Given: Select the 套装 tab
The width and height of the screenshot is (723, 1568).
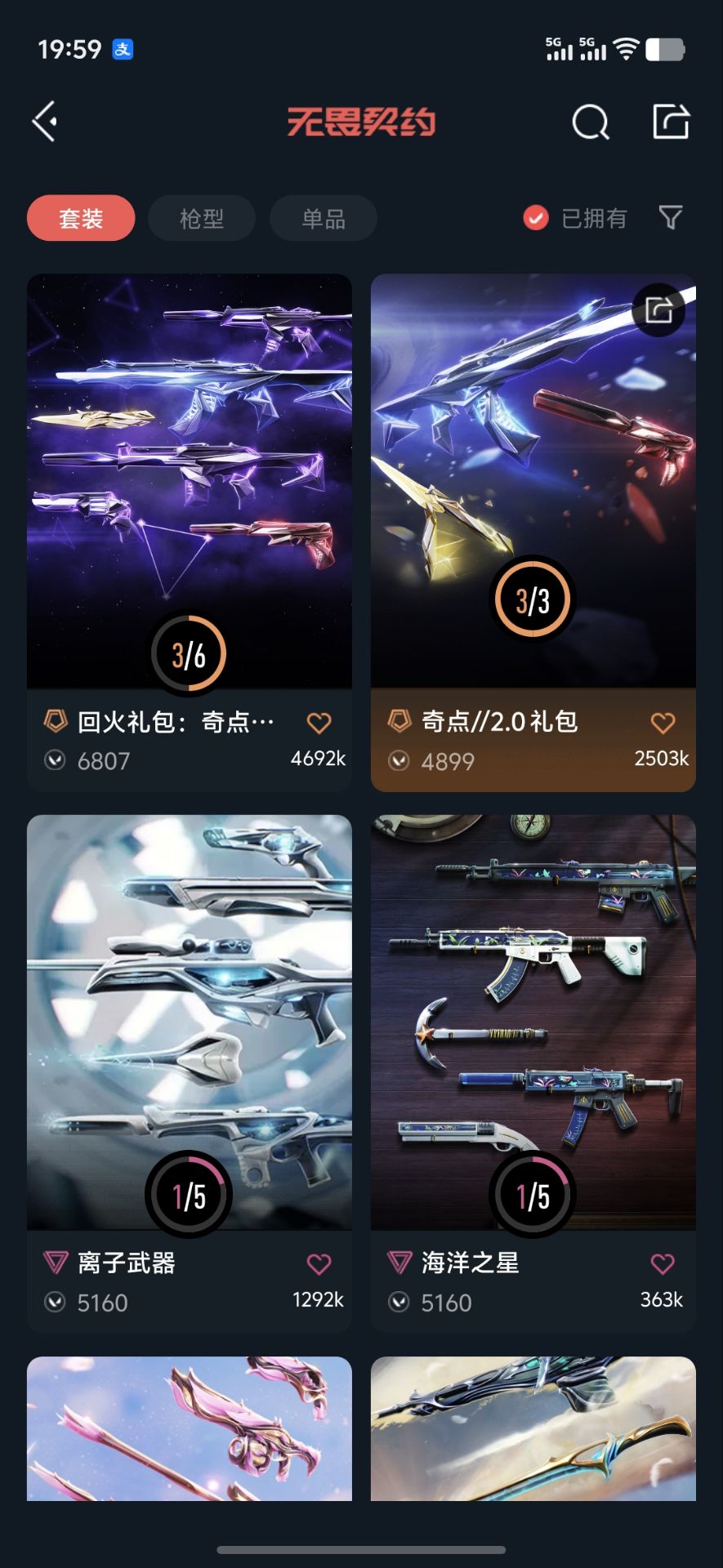Looking at the screenshot, I should 81,218.
